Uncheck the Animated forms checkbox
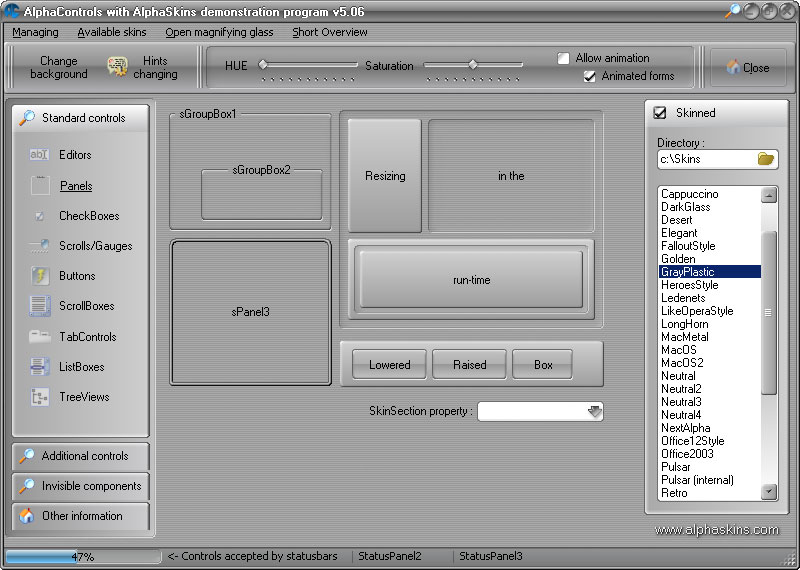Viewport: 800px width, 570px height. [590, 77]
